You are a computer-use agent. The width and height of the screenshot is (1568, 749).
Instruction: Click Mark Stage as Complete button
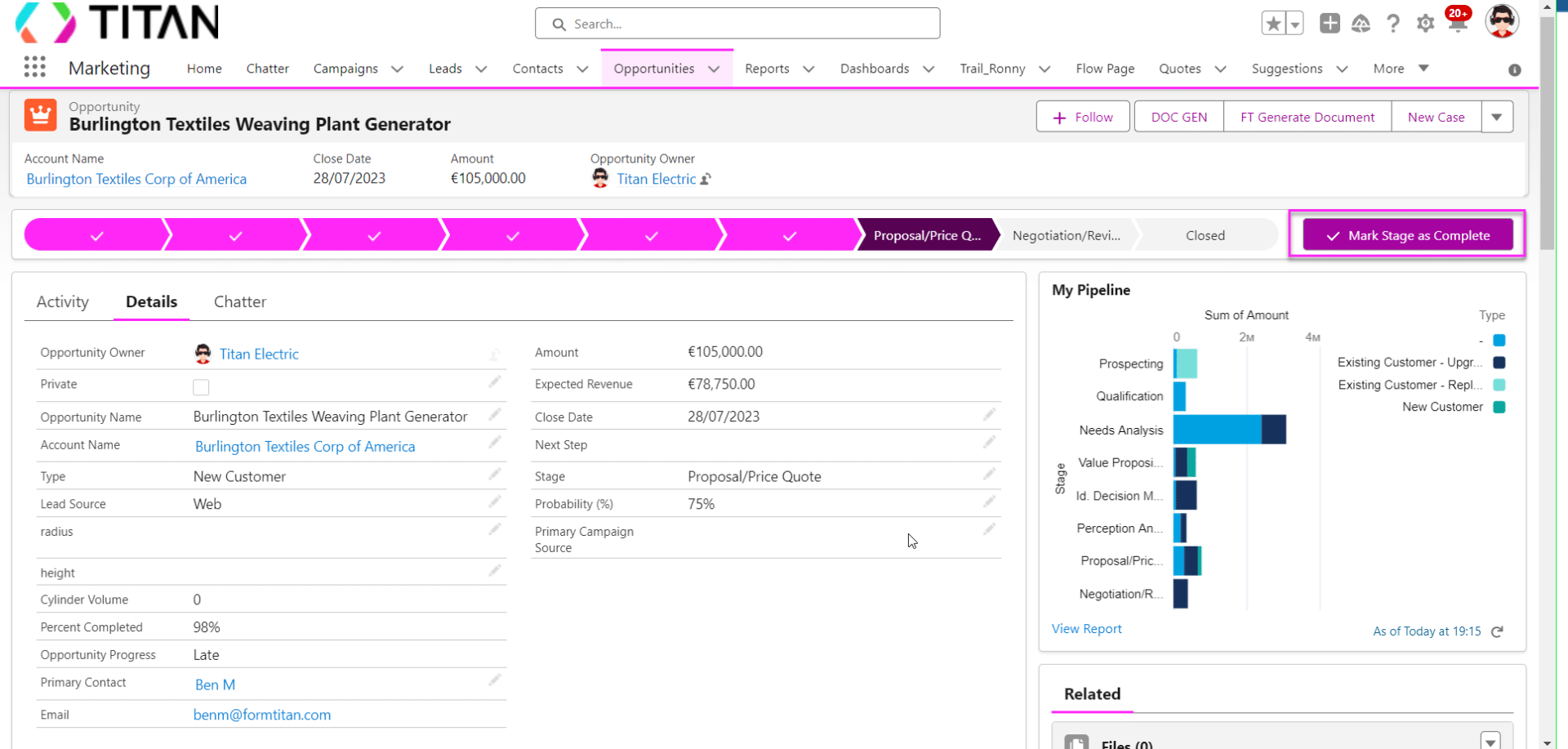point(1407,235)
